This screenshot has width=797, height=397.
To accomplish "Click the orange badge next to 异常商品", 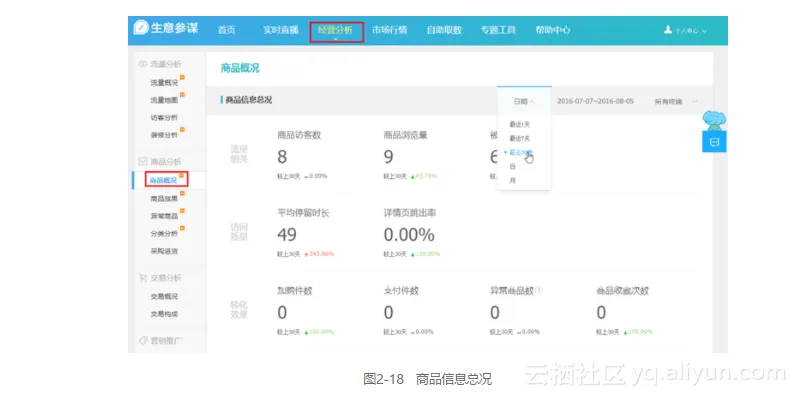I will point(182,211).
